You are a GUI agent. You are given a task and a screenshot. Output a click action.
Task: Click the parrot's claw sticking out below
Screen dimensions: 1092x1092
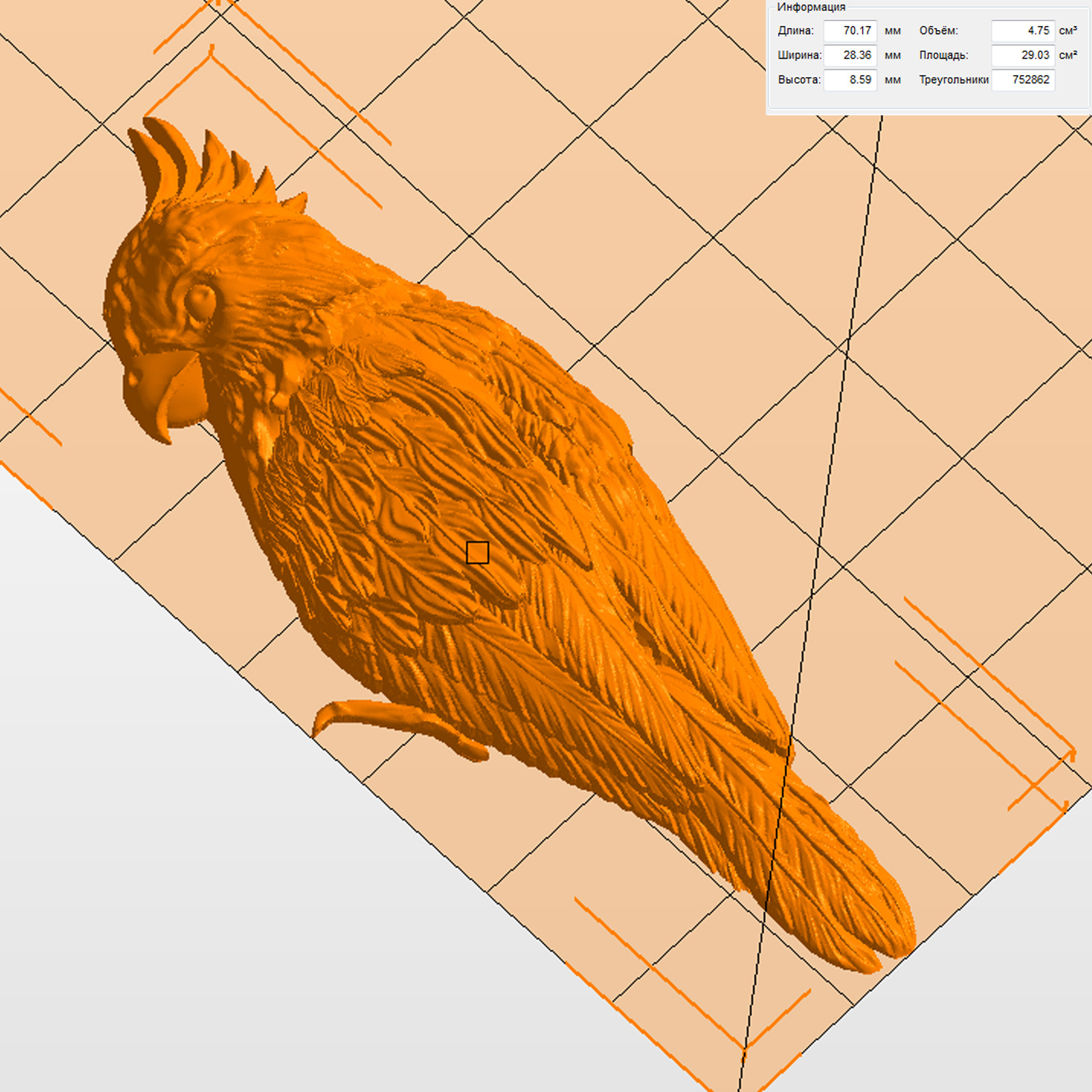point(396,723)
